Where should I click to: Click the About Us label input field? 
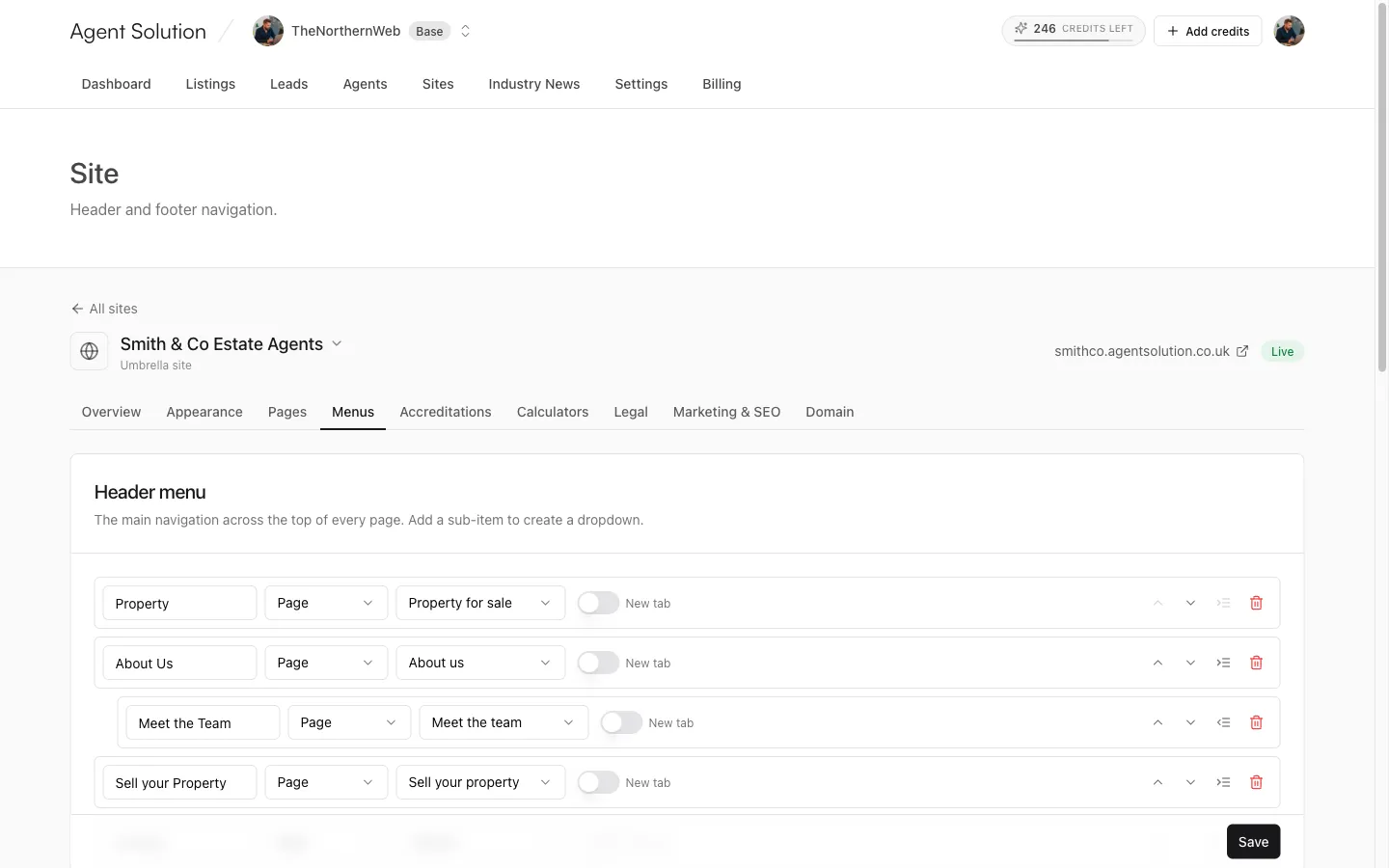coord(179,663)
